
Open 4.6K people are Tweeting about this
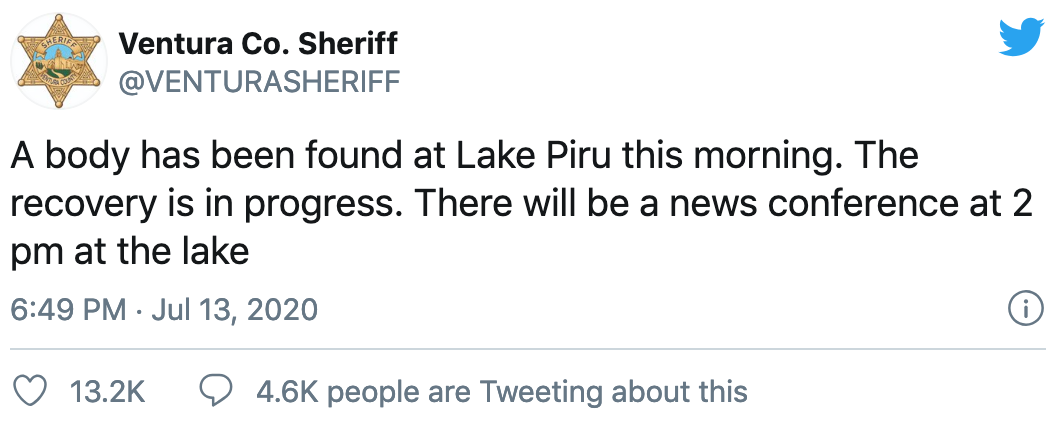tap(502, 392)
